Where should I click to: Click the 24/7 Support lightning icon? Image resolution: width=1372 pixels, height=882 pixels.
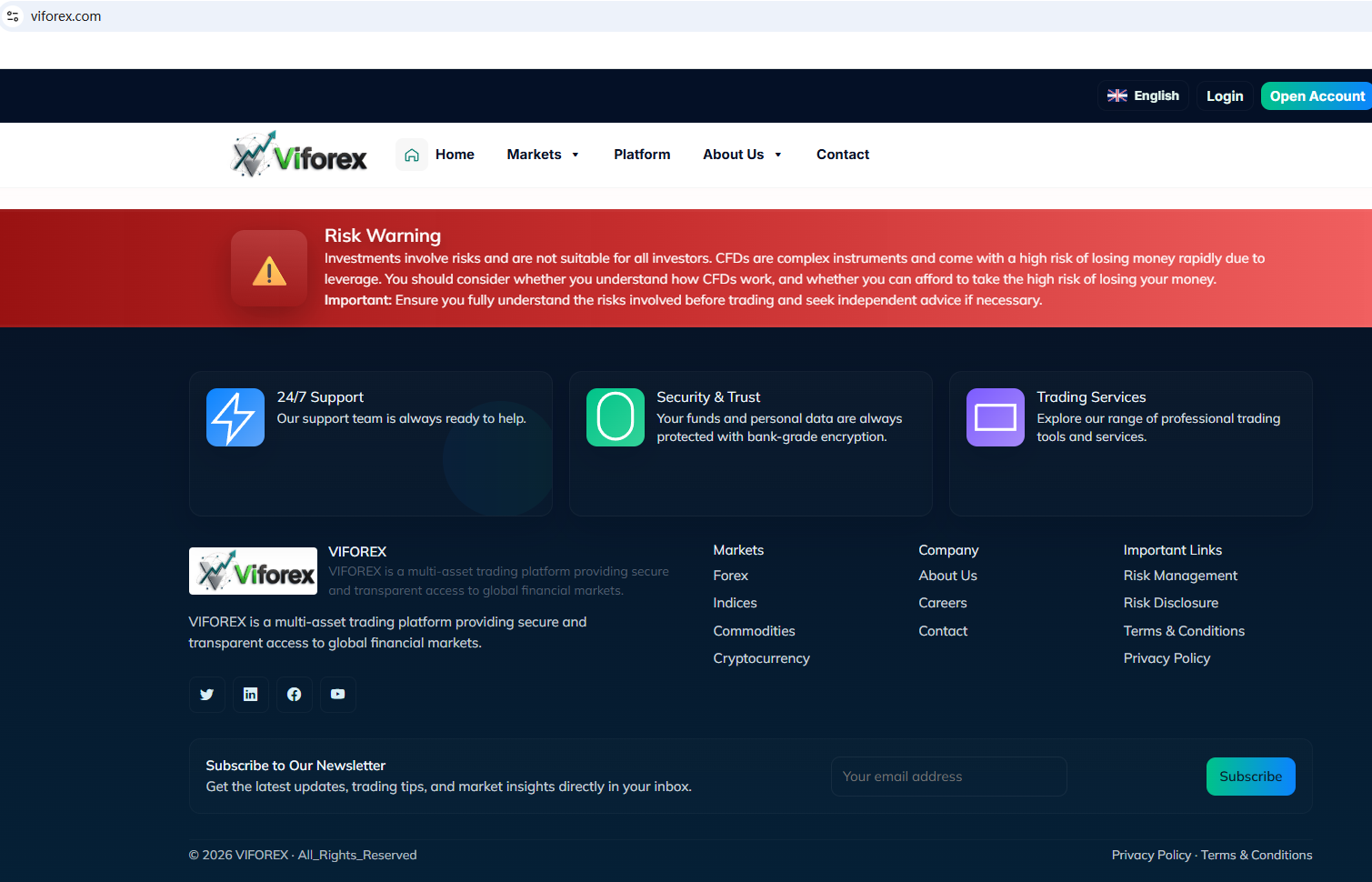point(235,417)
